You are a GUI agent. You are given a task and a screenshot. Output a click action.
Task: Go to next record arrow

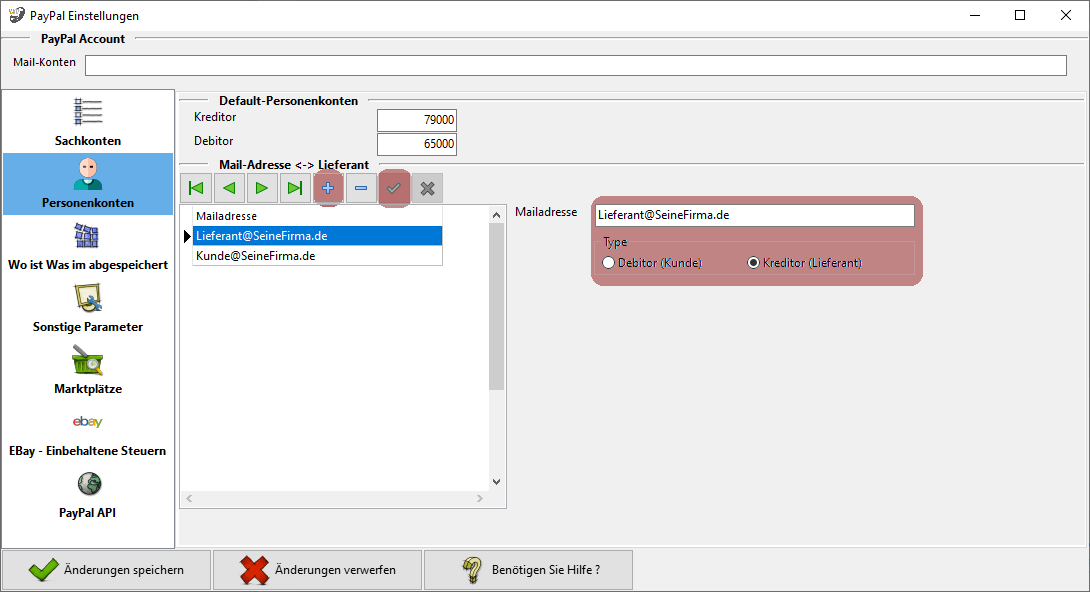click(262, 188)
